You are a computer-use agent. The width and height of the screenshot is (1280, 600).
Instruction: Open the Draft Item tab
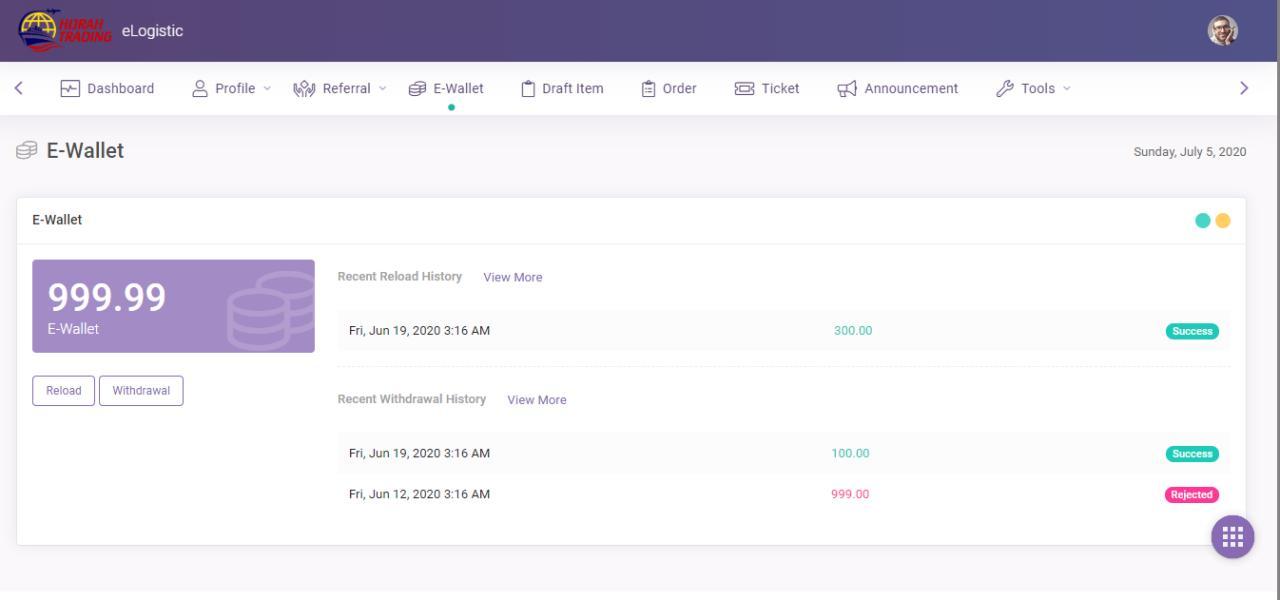tap(562, 88)
